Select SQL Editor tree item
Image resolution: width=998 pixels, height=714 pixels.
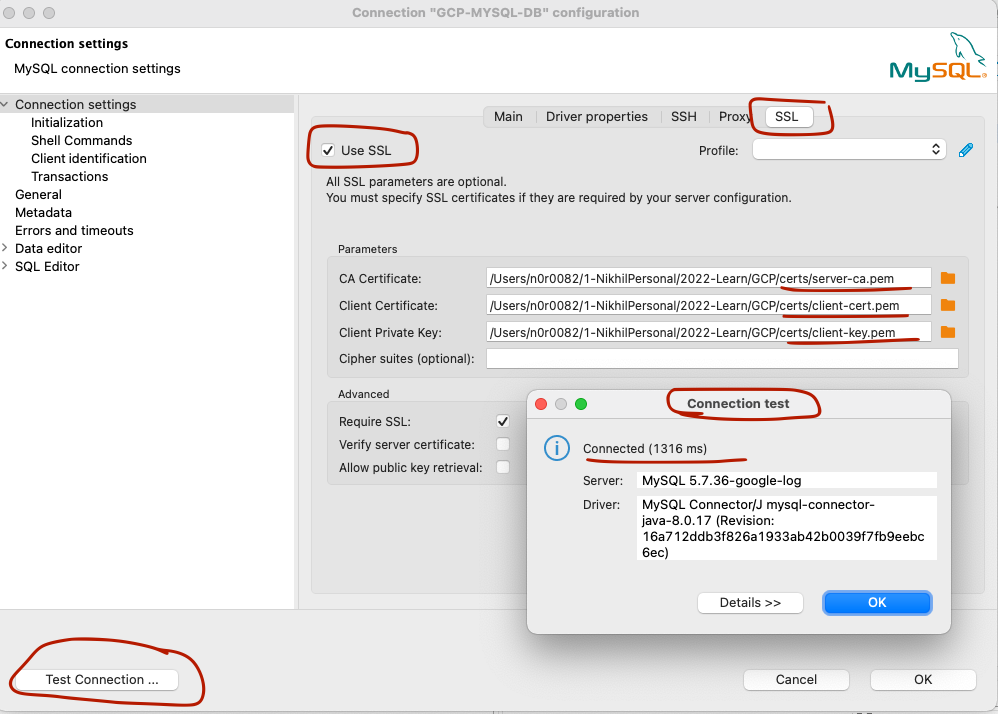coord(47,266)
